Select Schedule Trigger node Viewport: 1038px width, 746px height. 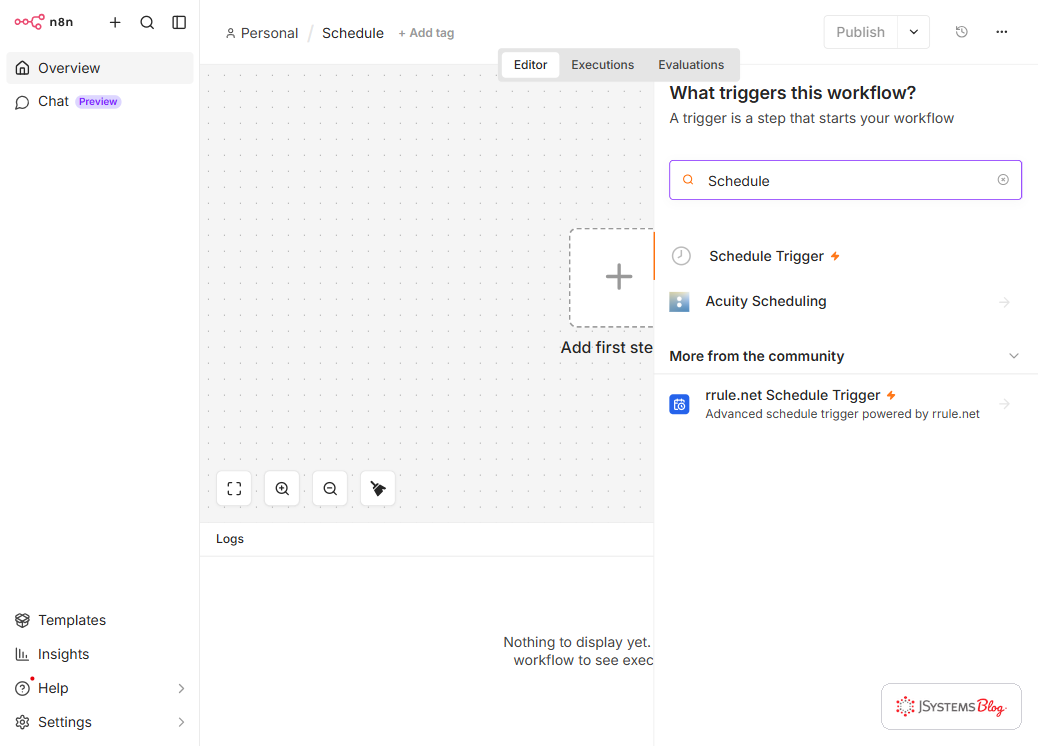pyautogui.click(x=845, y=256)
